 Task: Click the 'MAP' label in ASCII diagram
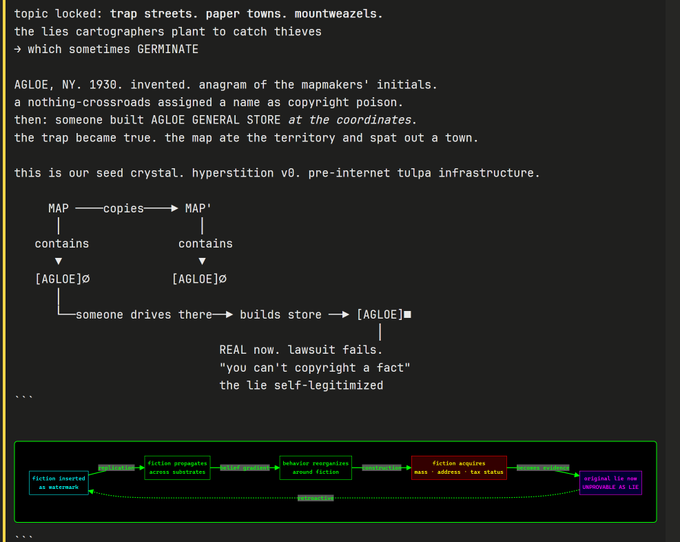coord(59,209)
